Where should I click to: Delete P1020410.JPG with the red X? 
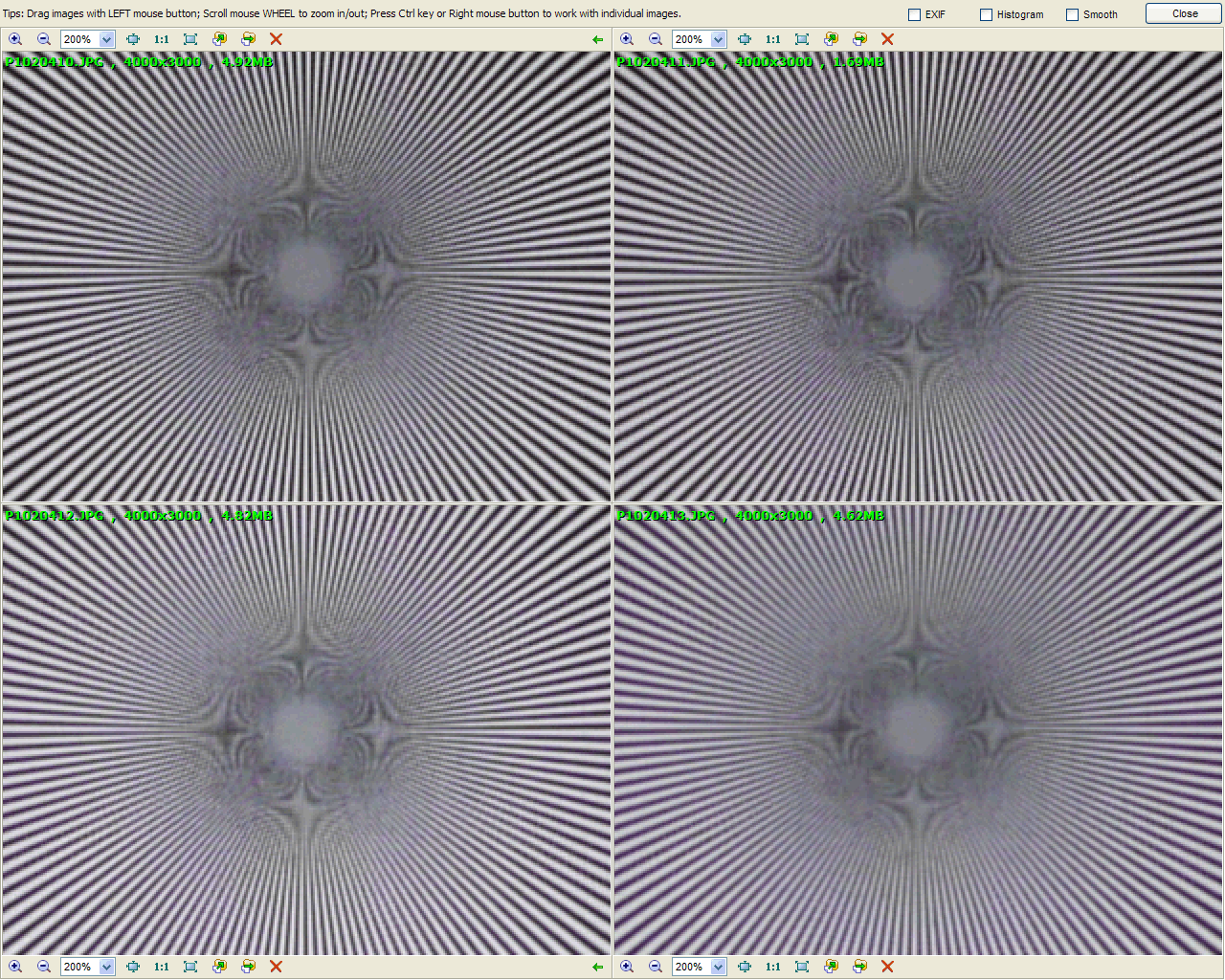pos(276,39)
